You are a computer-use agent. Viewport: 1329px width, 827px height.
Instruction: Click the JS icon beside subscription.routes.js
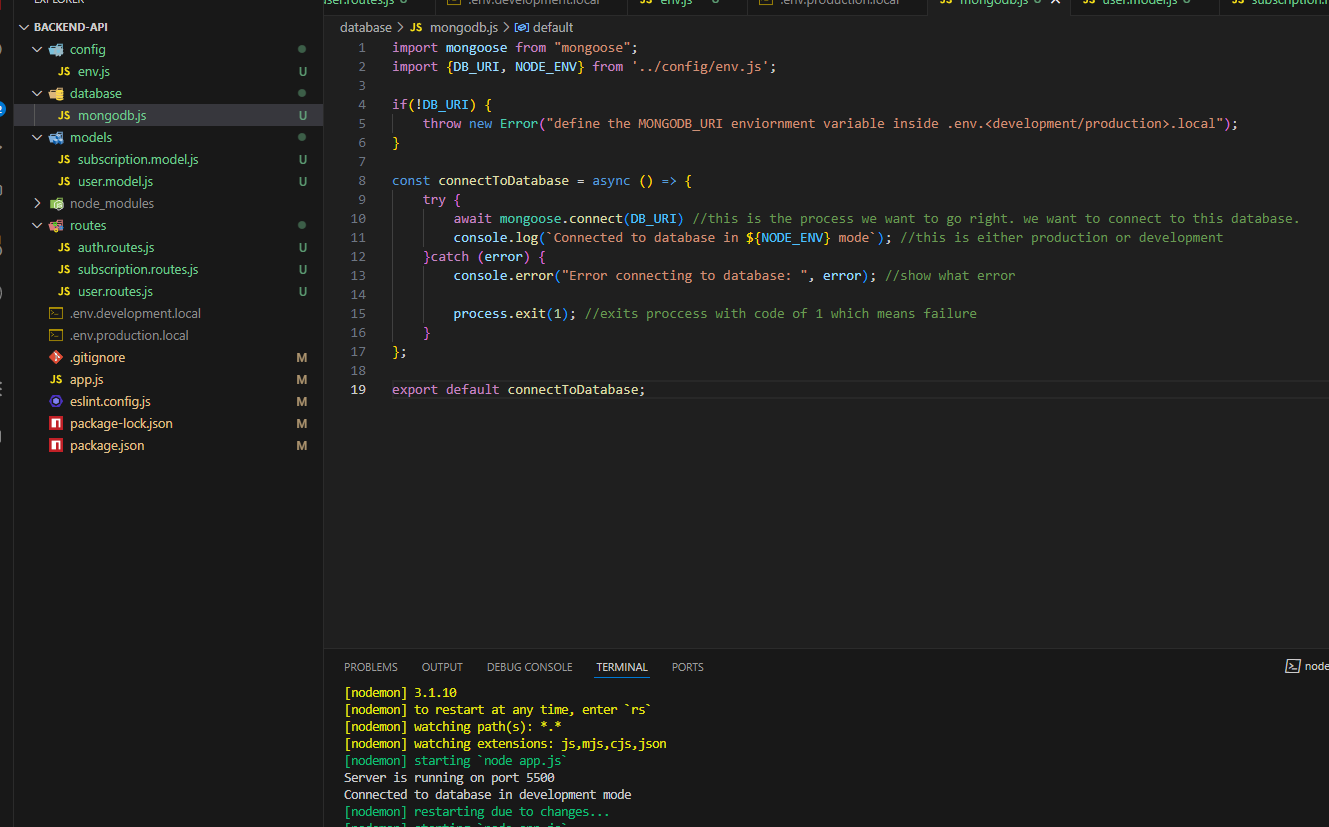point(64,269)
